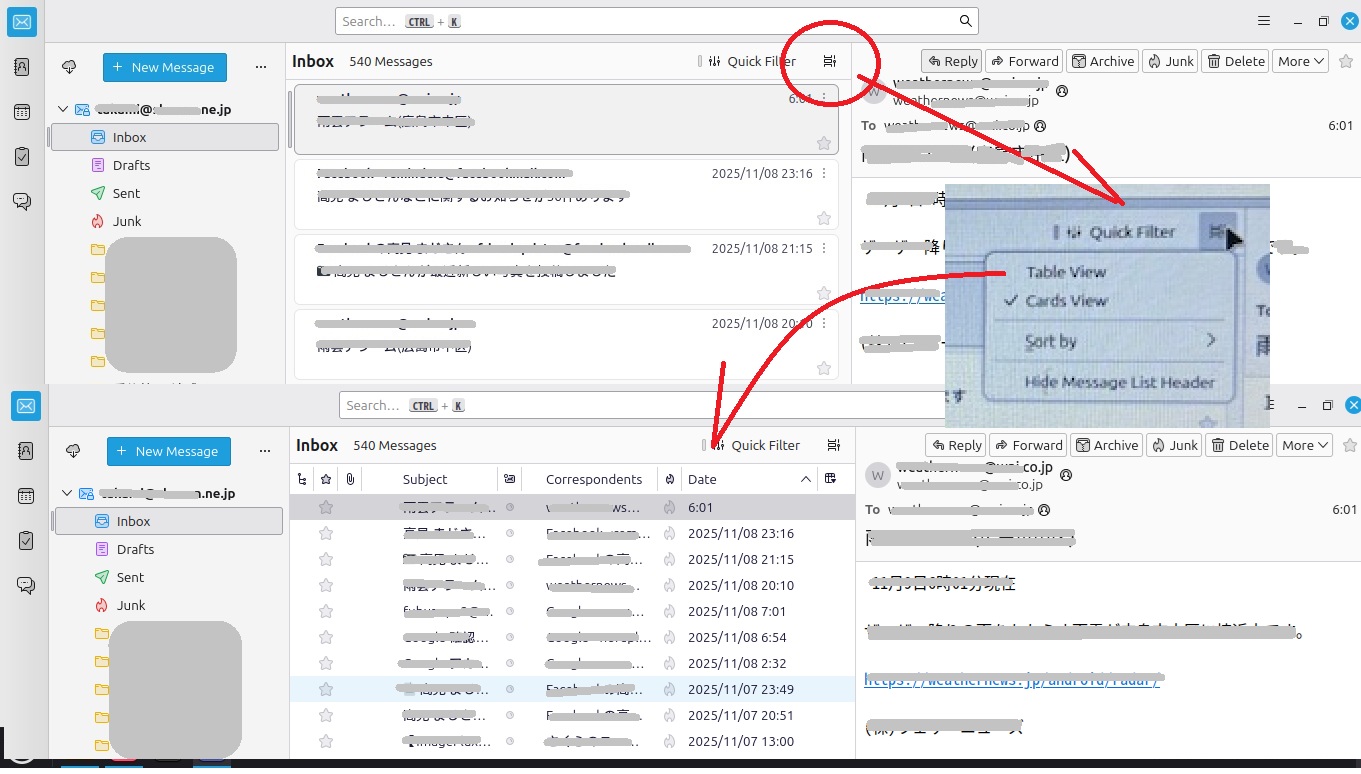Open message list display options circled in red

pos(830,61)
